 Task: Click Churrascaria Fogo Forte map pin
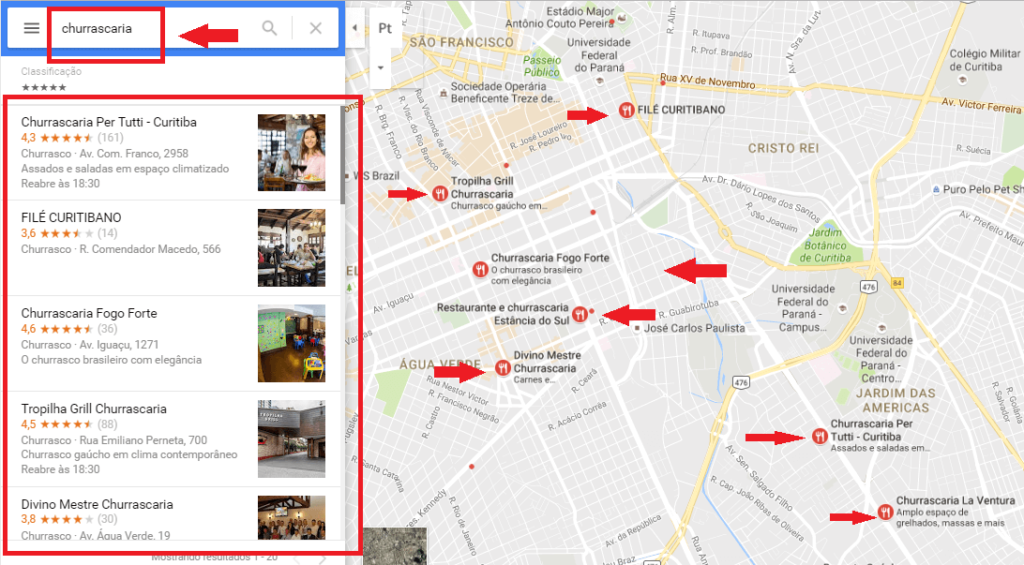[x=480, y=269]
